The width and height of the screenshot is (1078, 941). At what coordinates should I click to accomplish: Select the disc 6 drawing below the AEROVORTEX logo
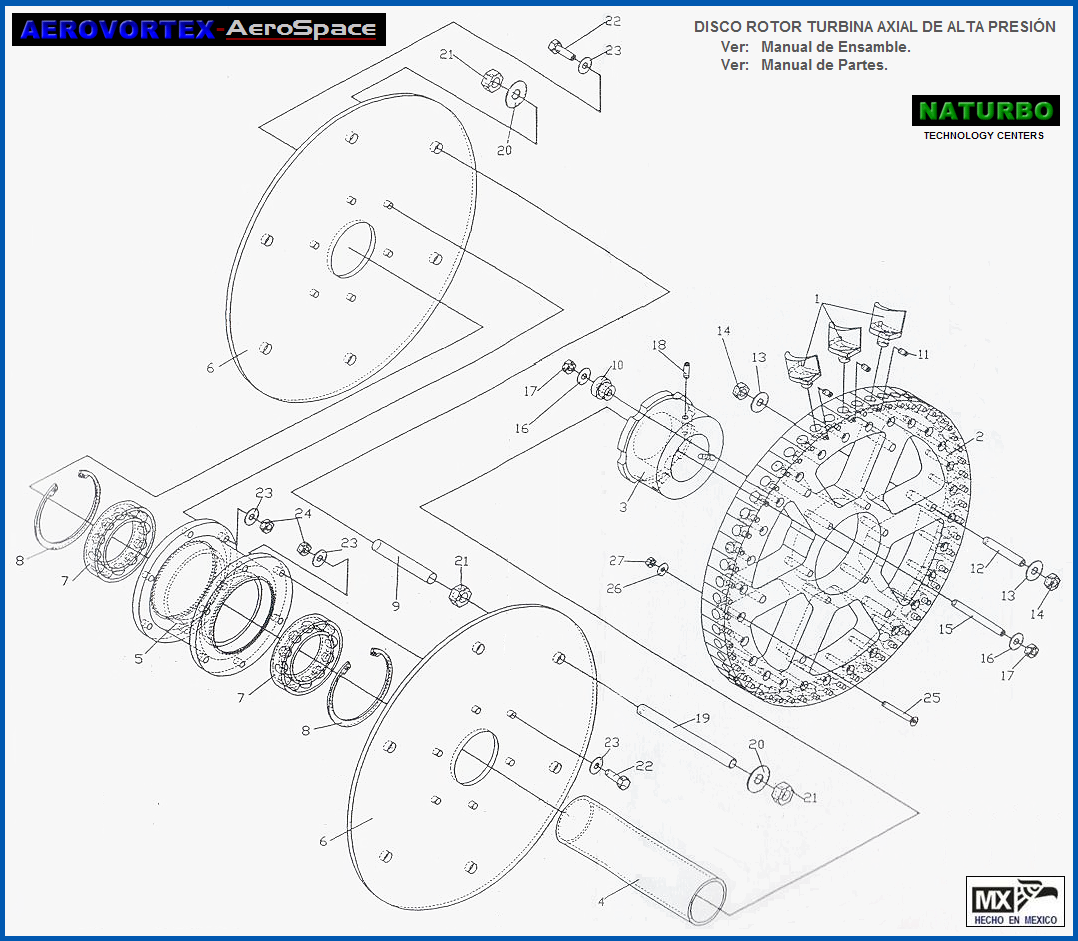point(351,248)
